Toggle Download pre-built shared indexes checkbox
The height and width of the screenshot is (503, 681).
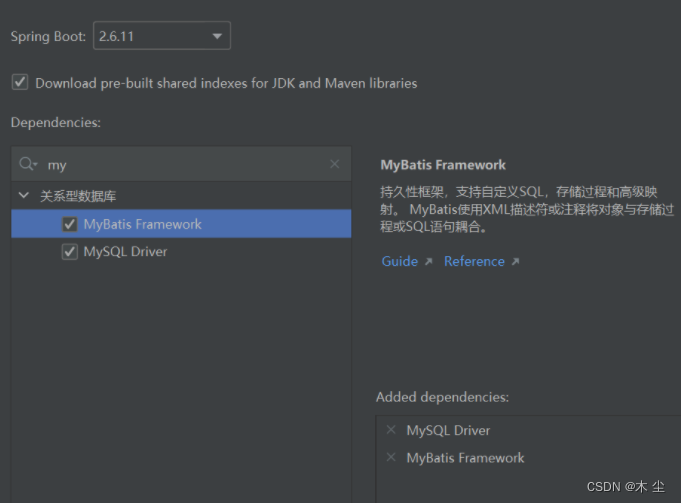pyautogui.click(x=20, y=82)
